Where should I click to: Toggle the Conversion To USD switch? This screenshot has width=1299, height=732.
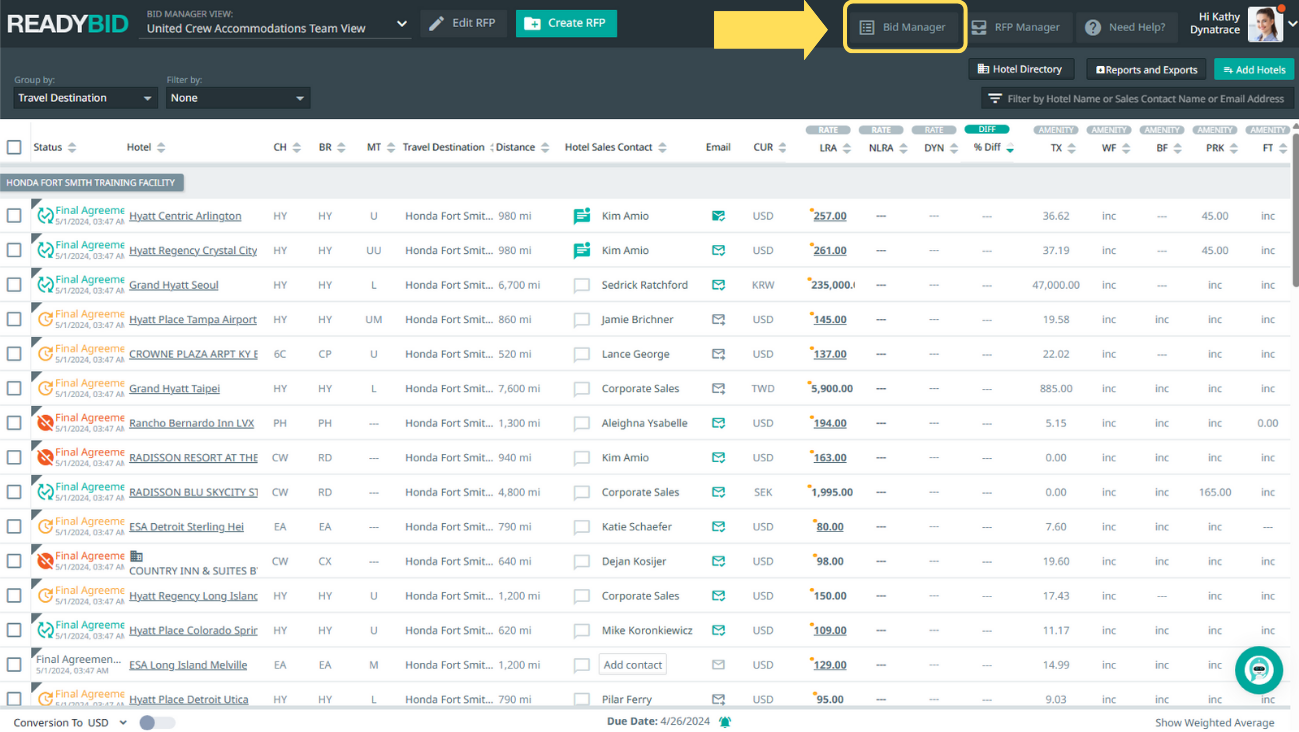157,723
